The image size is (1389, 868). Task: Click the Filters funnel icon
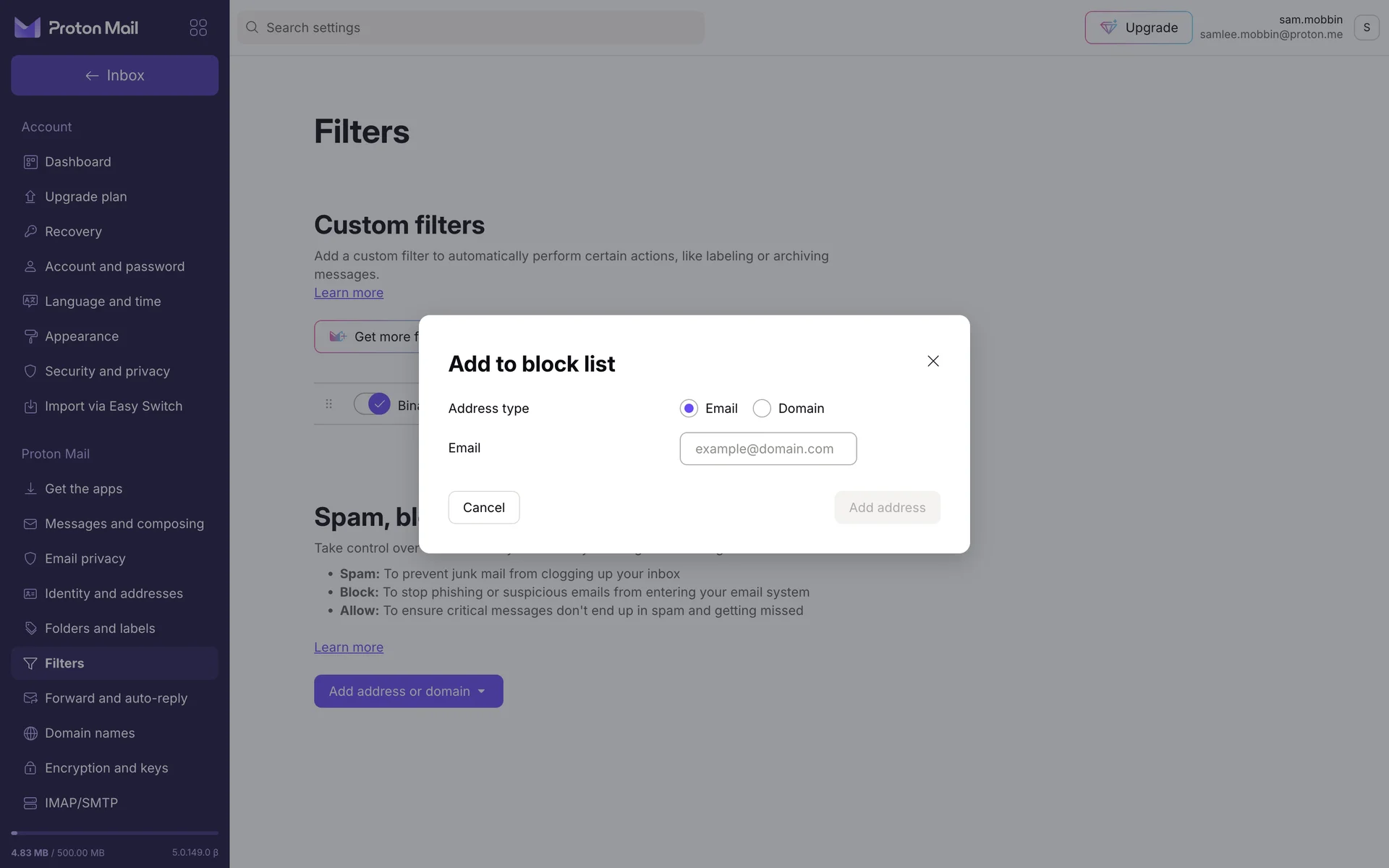coord(30,663)
